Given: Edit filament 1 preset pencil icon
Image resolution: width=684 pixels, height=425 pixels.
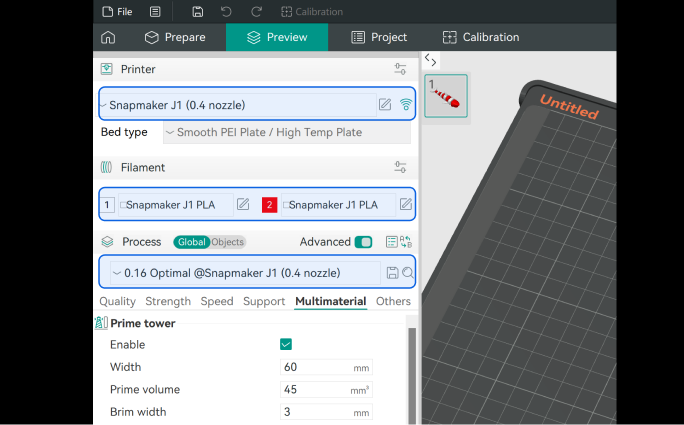Looking at the screenshot, I should pyautogui.click(x=243, y=204).
